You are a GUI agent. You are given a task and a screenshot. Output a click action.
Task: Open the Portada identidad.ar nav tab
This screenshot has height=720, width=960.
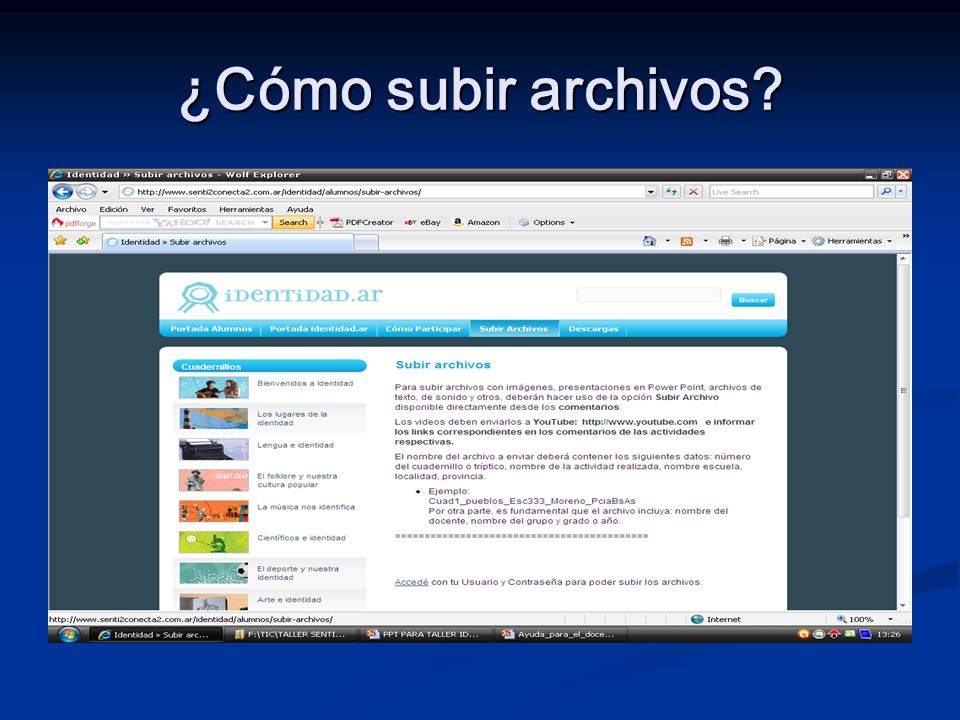tap(319, 329)
